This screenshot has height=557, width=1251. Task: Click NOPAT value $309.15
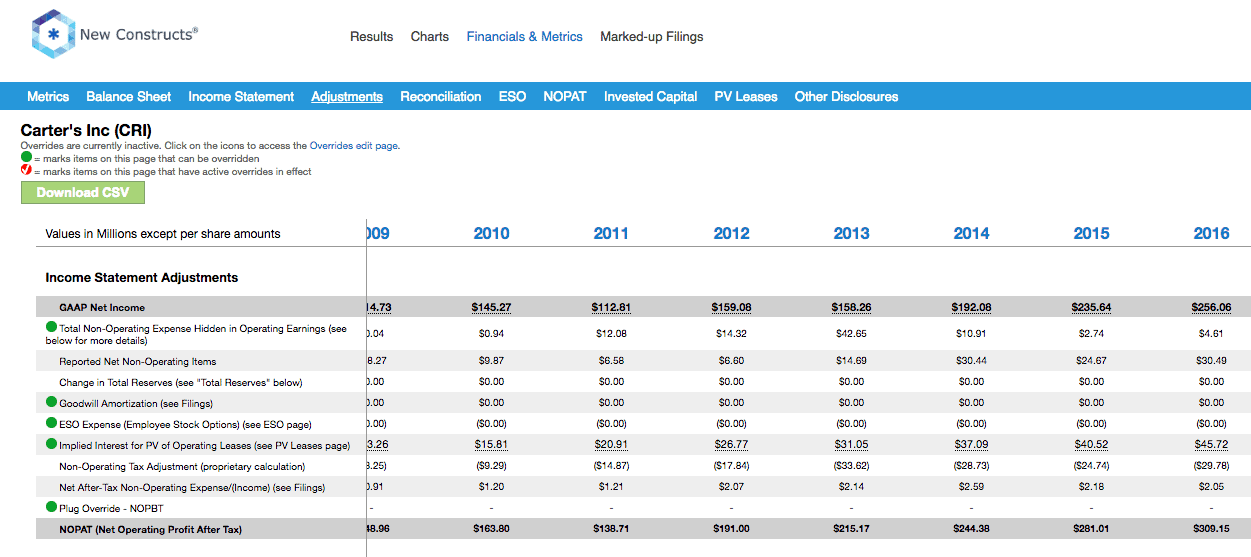click(x=1211, y=529)
